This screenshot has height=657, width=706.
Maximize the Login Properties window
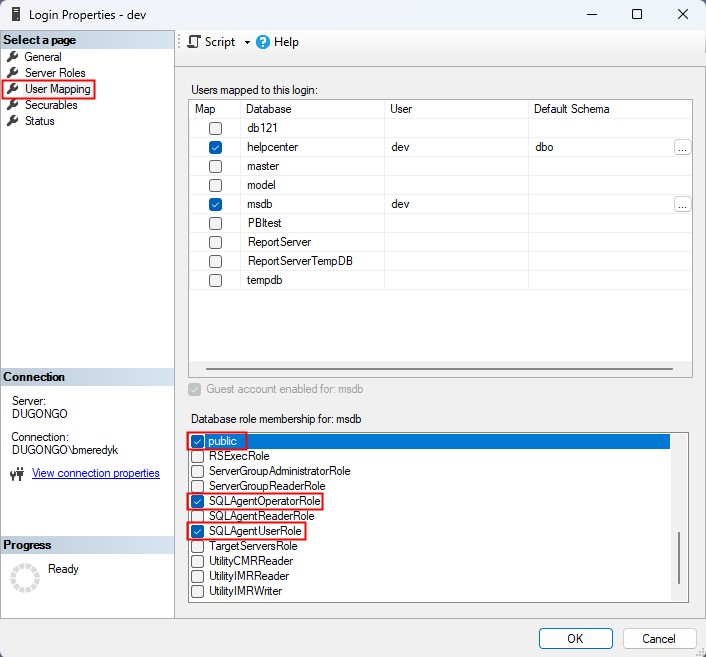(x=637, y=14)
